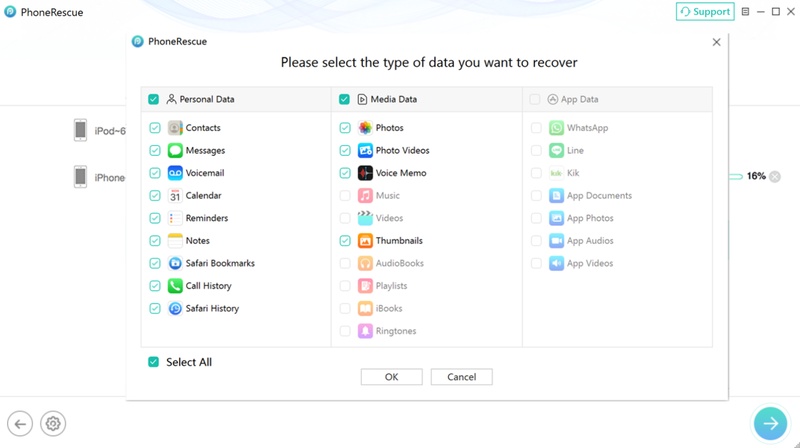Uncheck the Thumbnails checkbox

click(x=345, y=240)
